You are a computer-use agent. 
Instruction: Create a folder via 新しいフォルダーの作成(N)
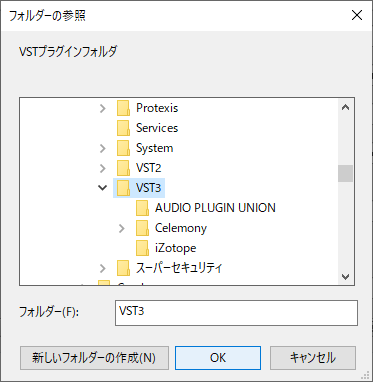pos(94,358)
